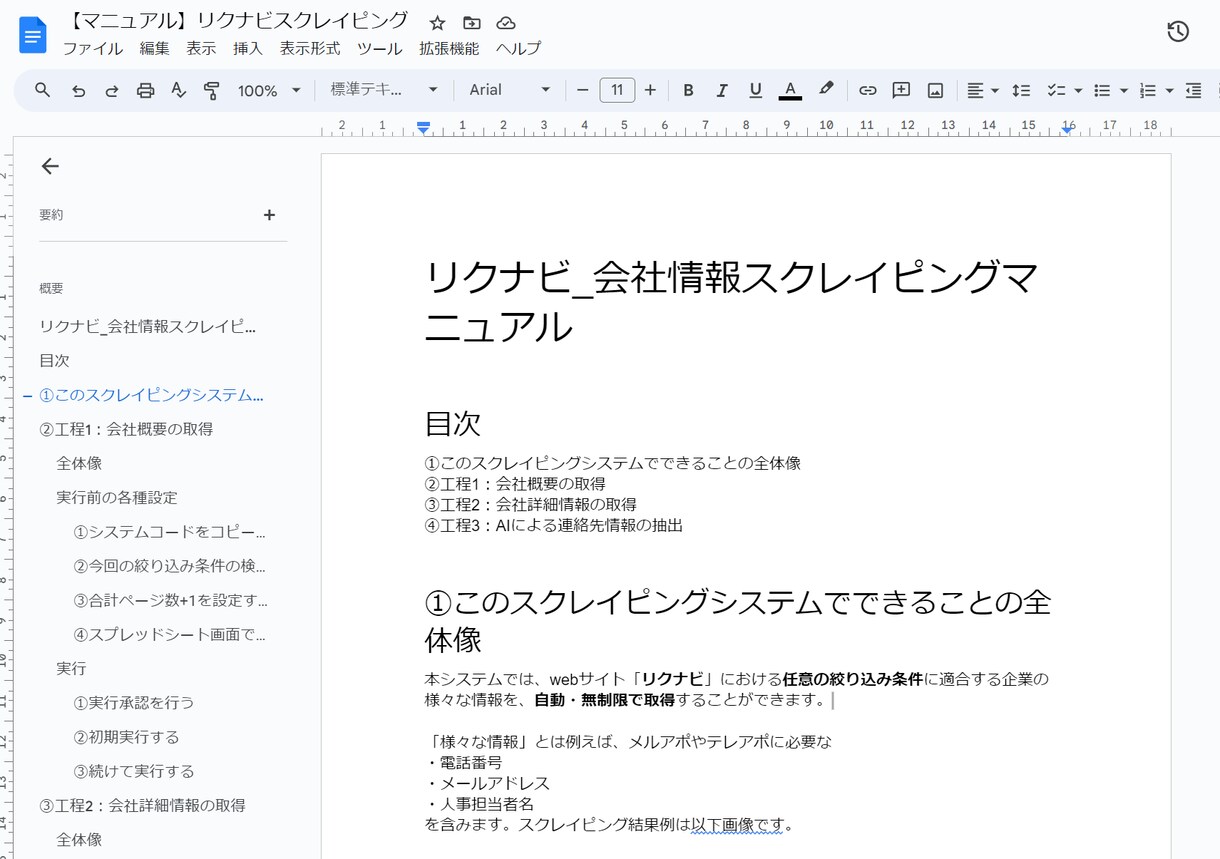Open the 拡張機能 menu

(449, 48)
